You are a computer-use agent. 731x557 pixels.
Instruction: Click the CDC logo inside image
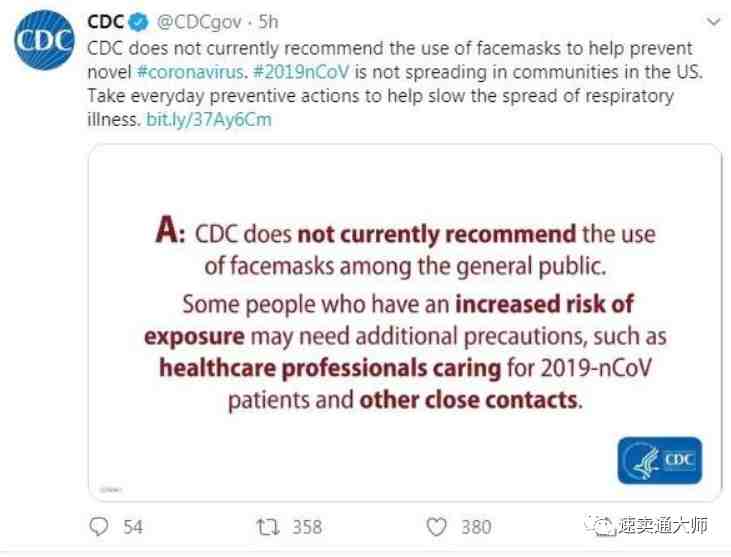coord(660,461)
